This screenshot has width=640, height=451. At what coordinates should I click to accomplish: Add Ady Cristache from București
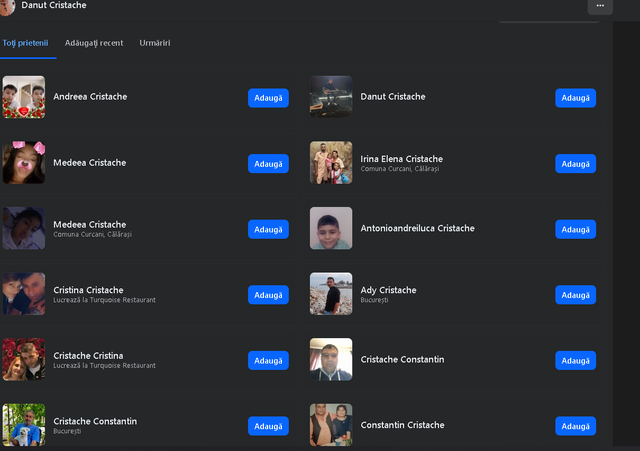click(575, 295)
